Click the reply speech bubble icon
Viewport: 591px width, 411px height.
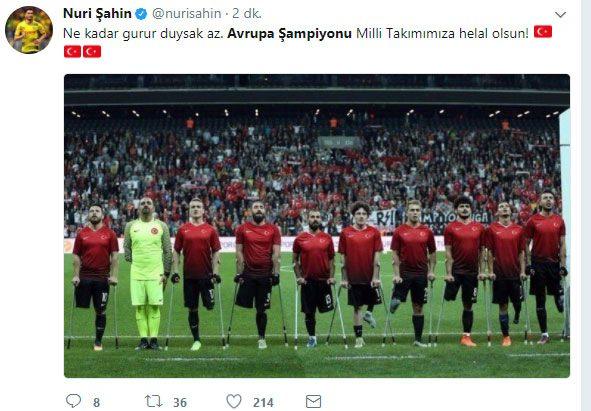[73, 401]
